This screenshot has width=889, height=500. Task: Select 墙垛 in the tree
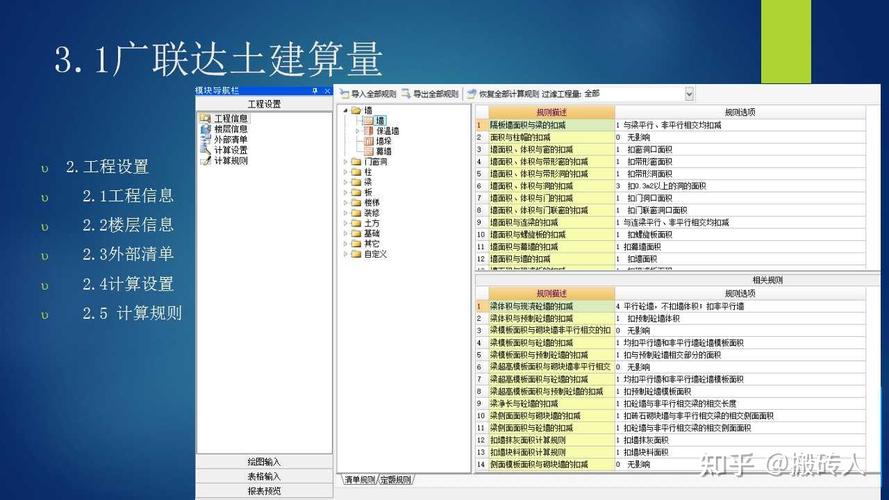click(384, 141)
